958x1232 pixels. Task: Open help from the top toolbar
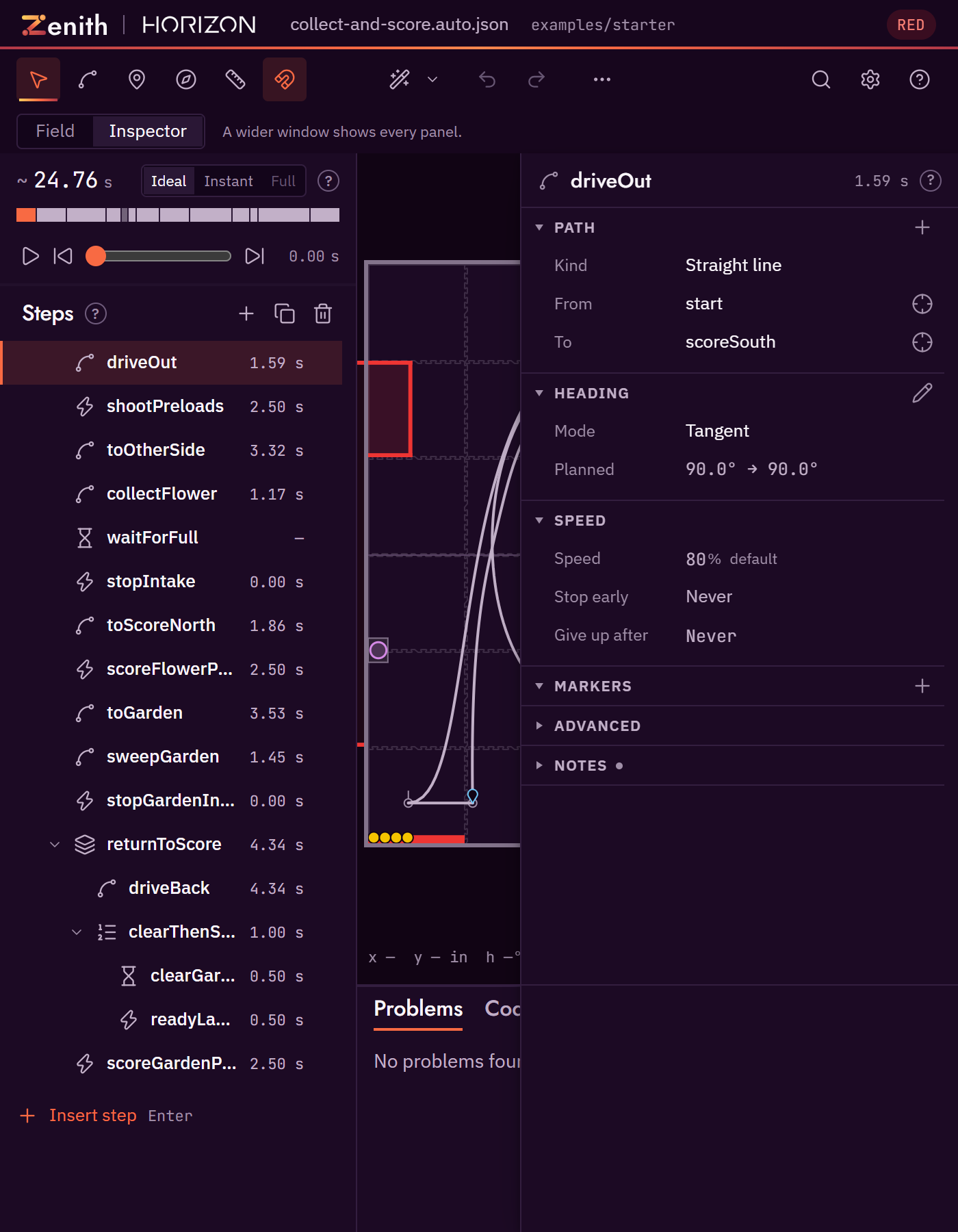920,79
